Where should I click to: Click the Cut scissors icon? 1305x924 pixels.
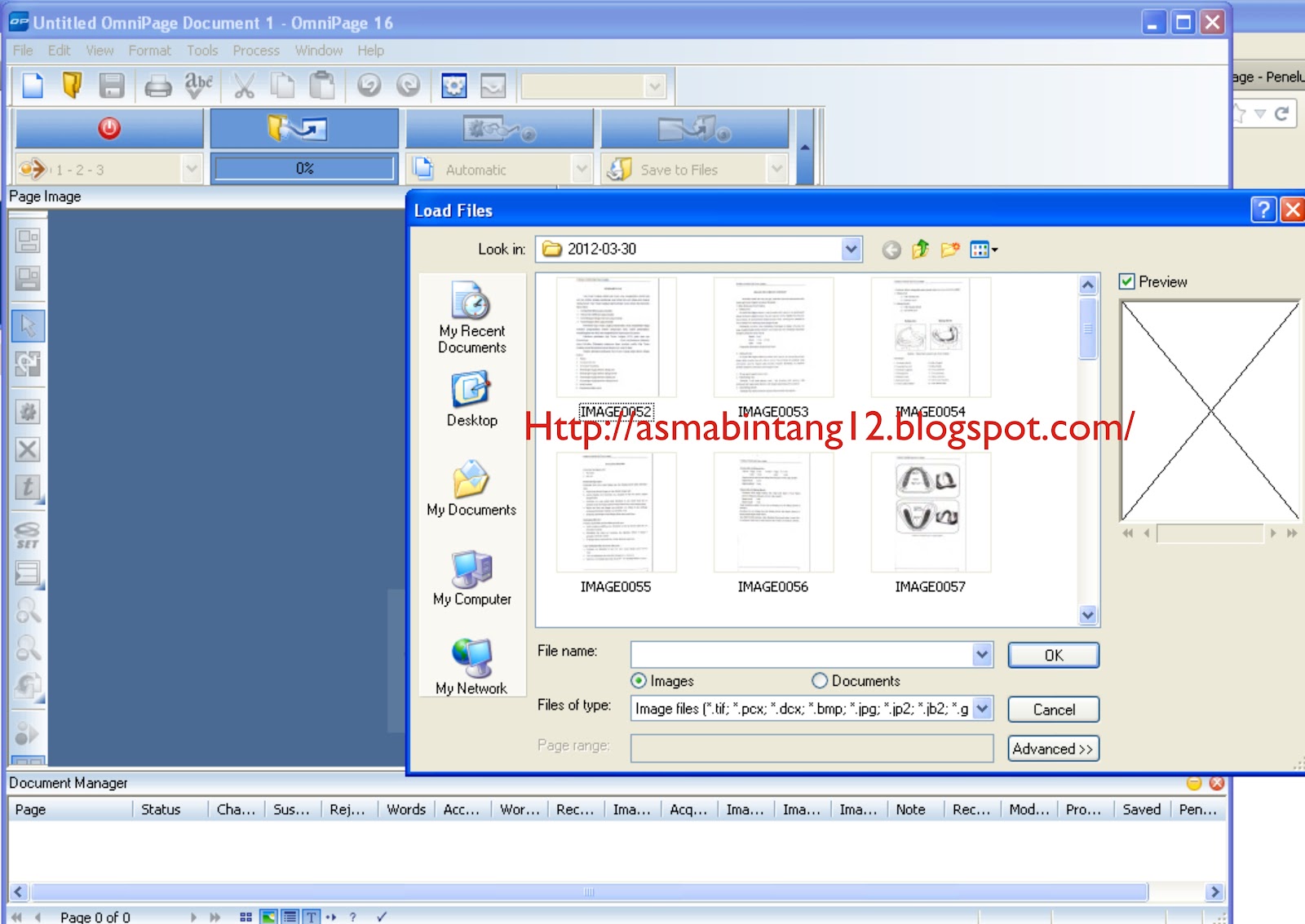(244, 85)
